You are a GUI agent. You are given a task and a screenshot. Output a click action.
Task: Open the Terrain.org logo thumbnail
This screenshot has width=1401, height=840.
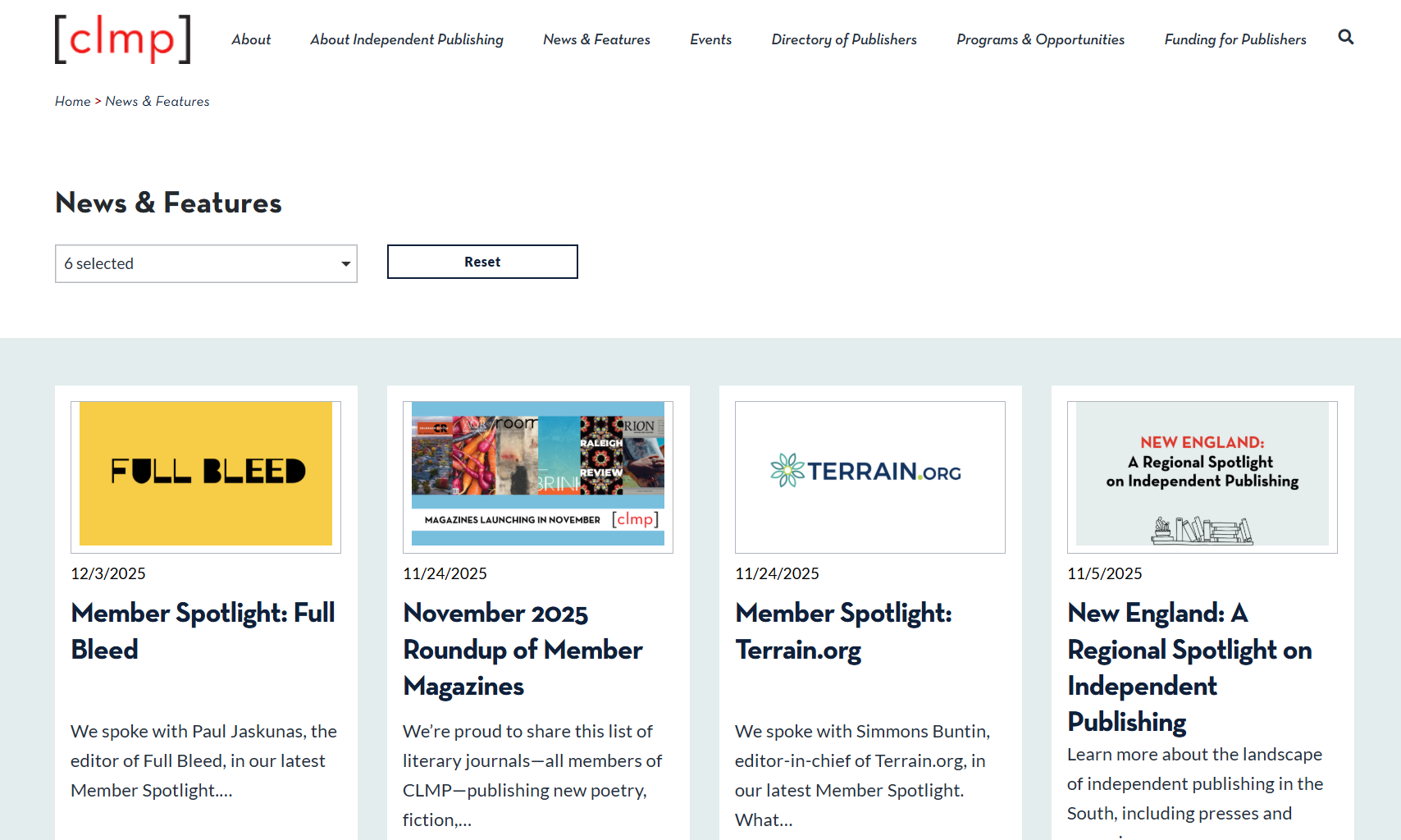click(870, 477)
